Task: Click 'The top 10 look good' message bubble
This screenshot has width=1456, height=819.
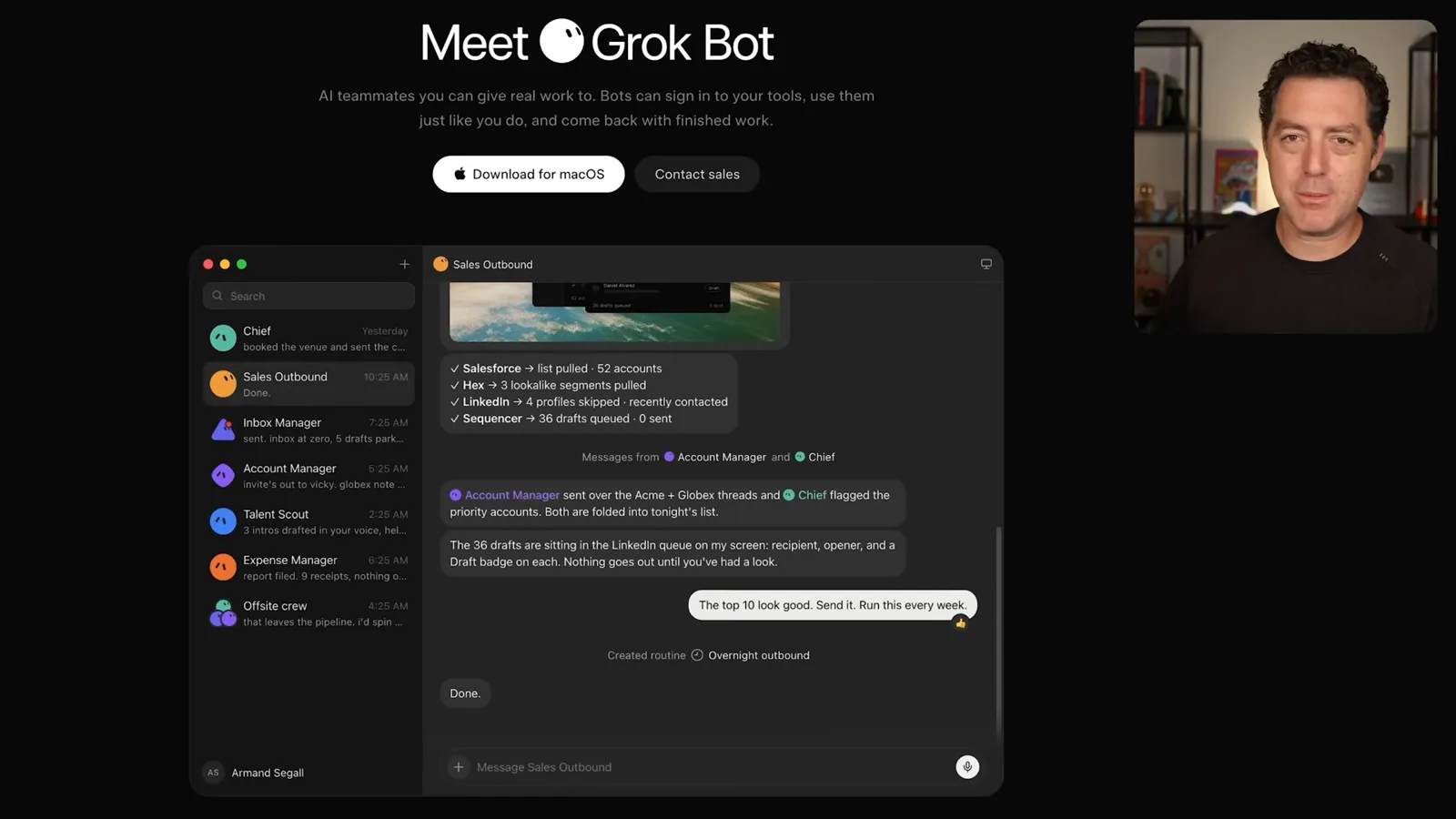Action: coord(833,605)
